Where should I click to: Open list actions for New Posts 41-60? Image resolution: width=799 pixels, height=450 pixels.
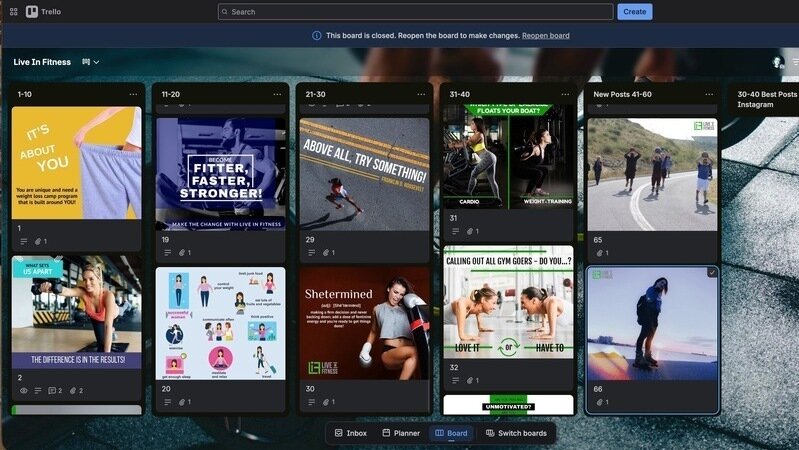[x=709, y=94]
